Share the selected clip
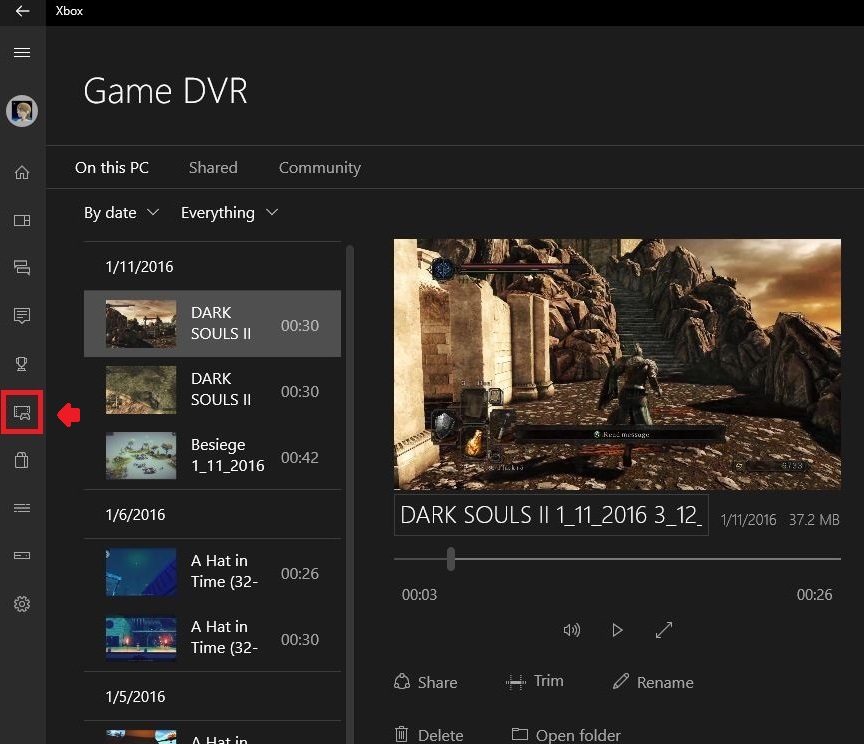This screenshot has width=864, height=744. click(x=426, y=682)
